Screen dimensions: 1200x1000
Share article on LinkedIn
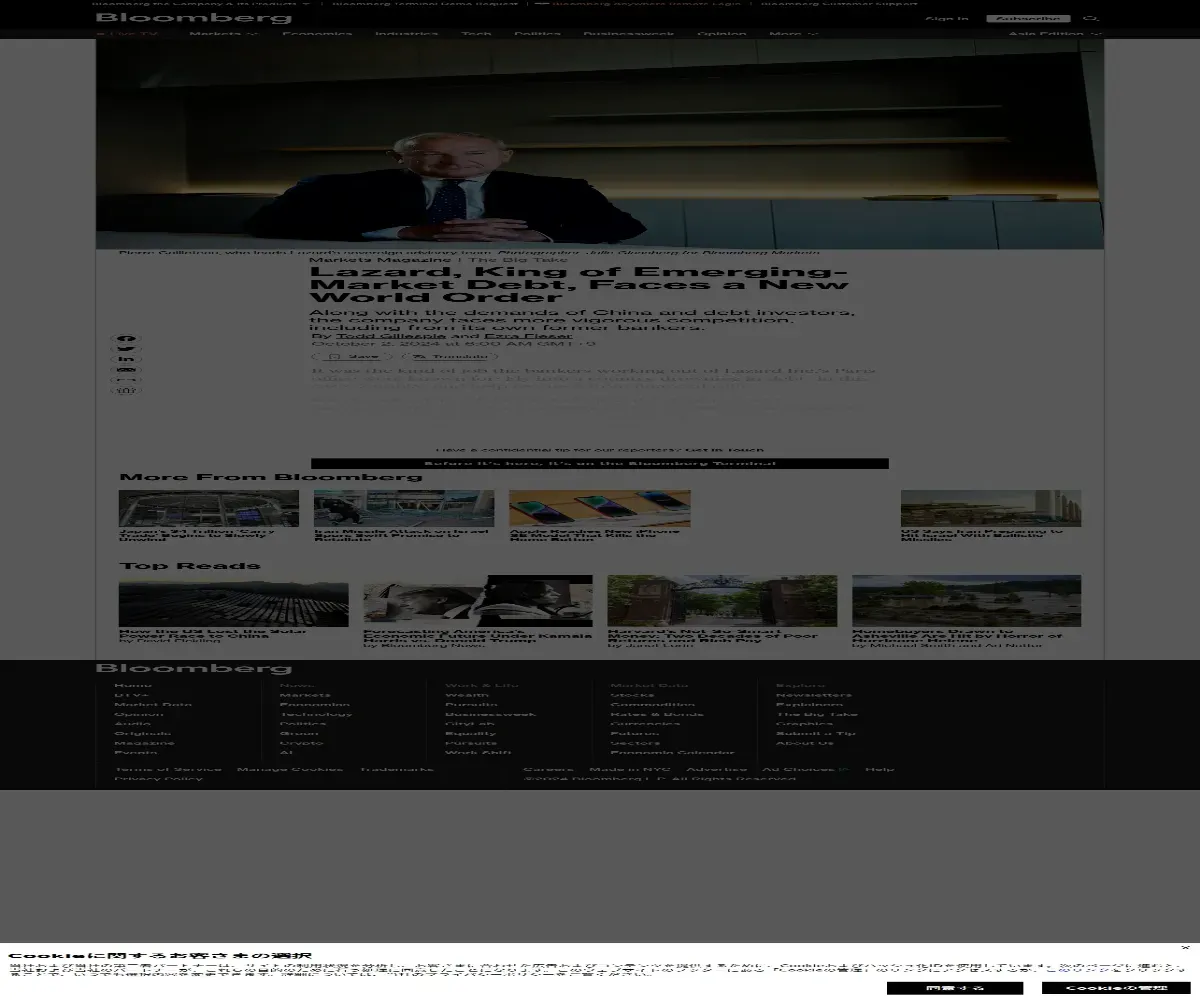click(127, 360)
